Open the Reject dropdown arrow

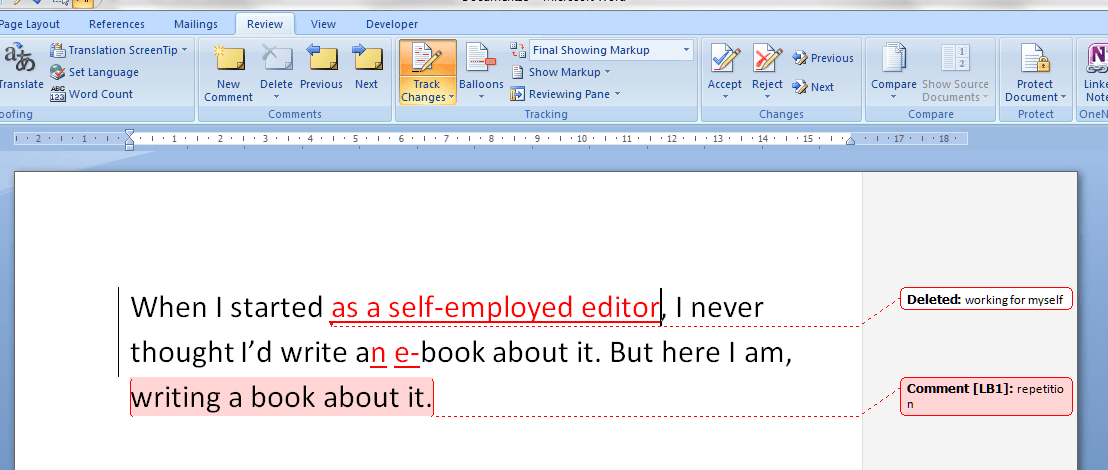[x=767, y=98]
